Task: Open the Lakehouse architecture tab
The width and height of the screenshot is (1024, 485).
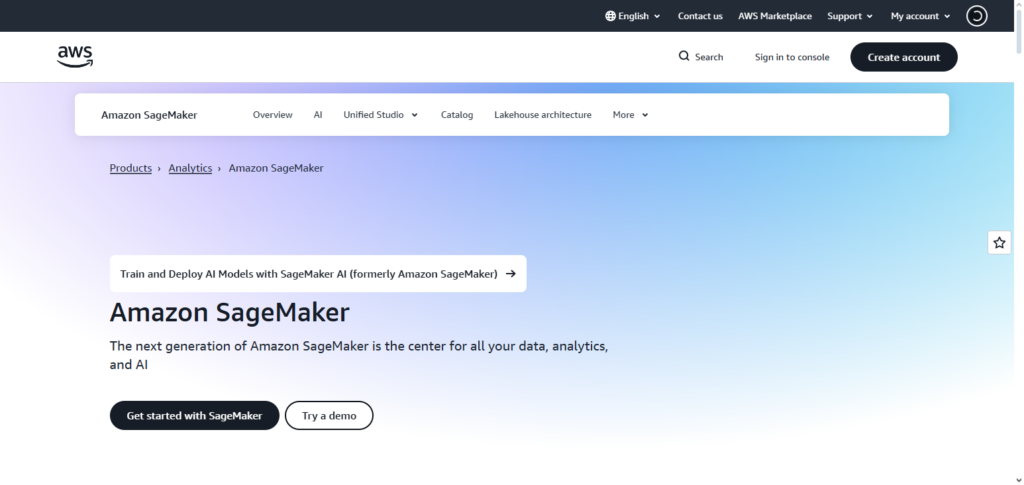Action: 543,115
